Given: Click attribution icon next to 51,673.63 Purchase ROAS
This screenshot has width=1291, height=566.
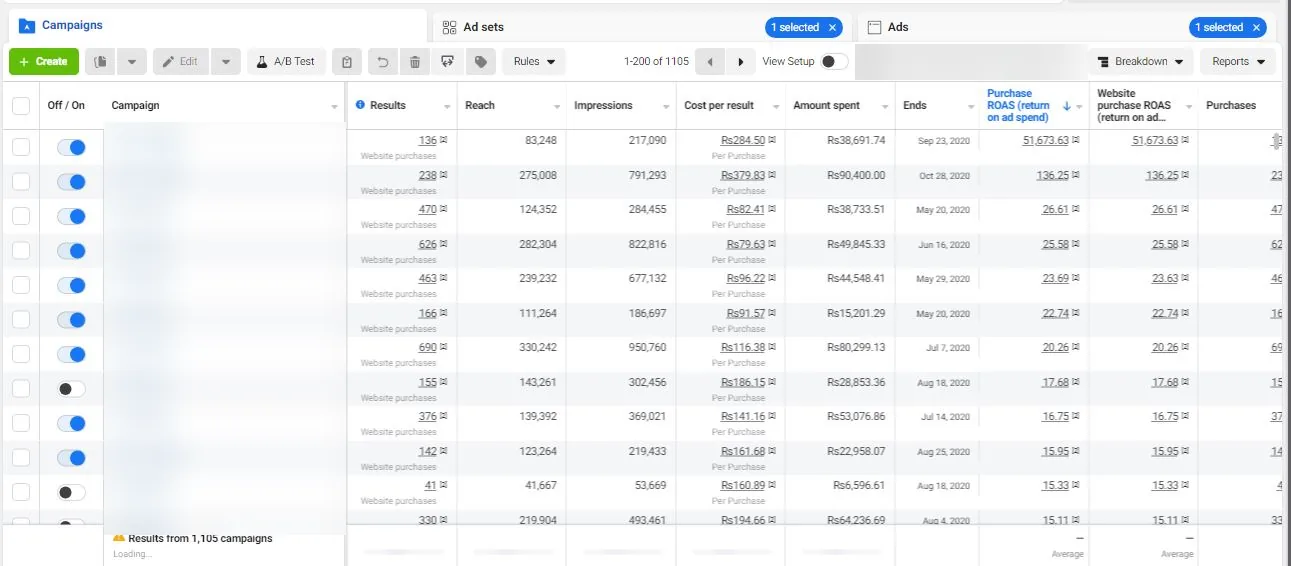Looking at the screenshot, I should click(x=1074, y=140).
